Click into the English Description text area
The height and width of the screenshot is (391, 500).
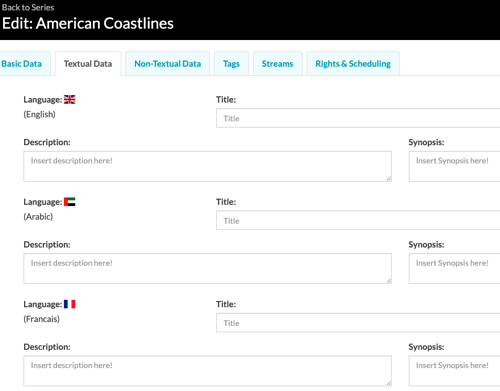coord(207,166)
